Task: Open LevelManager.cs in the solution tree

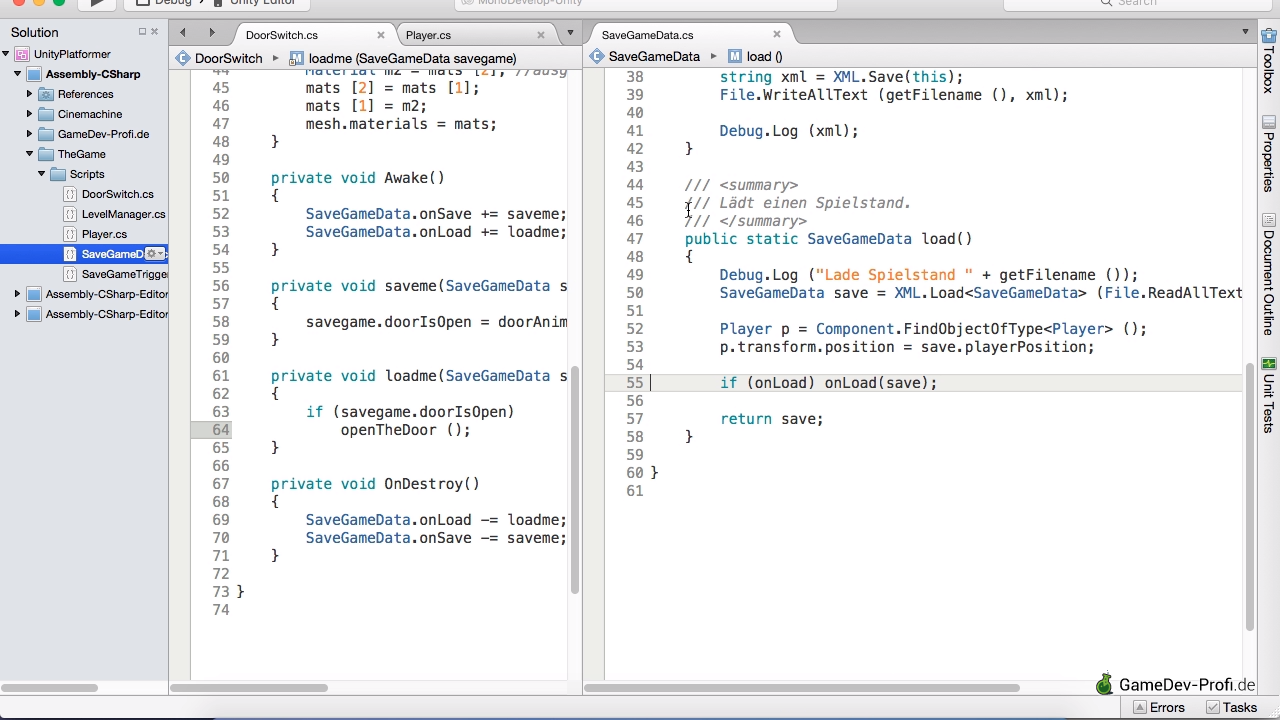Action: click(123, 214)
